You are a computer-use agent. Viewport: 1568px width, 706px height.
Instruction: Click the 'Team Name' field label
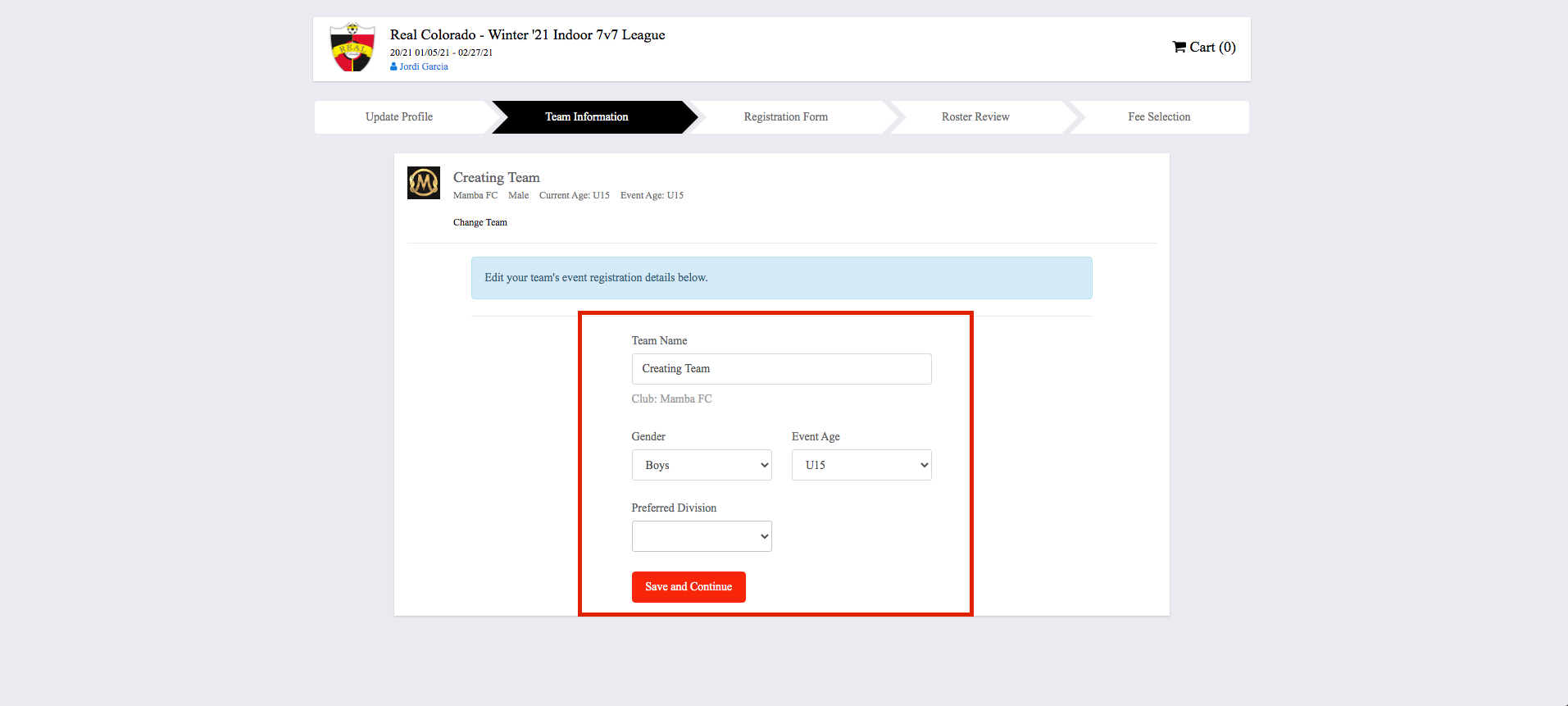point(660,340)
